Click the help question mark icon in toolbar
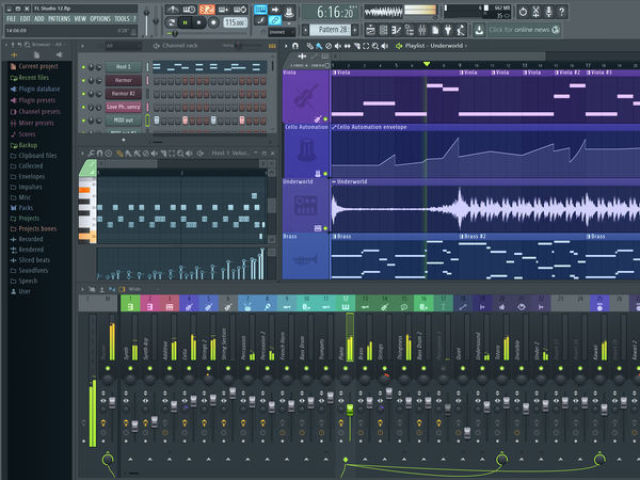This screenshot has width=640, height=480. [x=562, y=12]
